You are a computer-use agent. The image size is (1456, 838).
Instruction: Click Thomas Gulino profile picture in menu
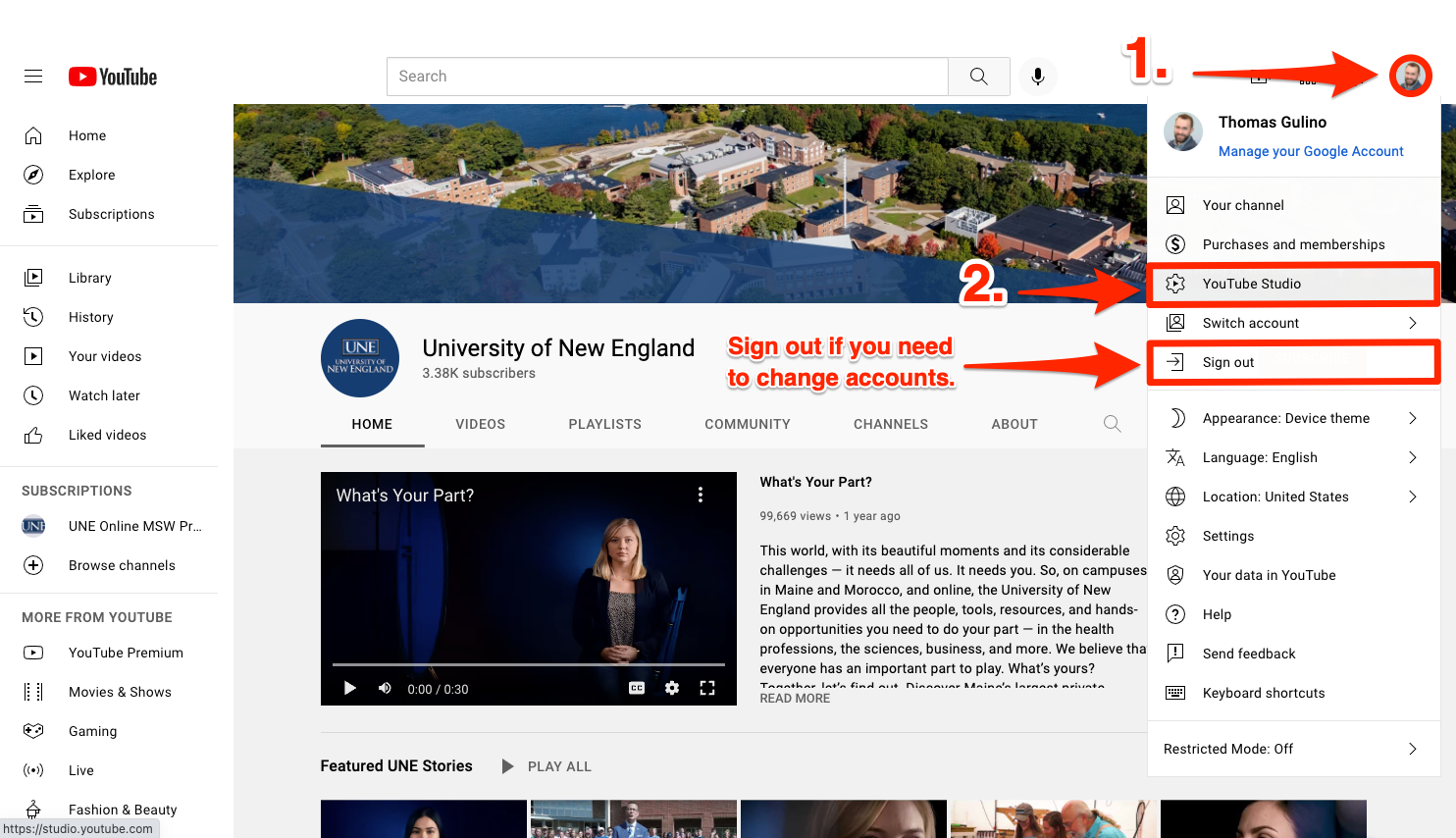pos(1183,131)
